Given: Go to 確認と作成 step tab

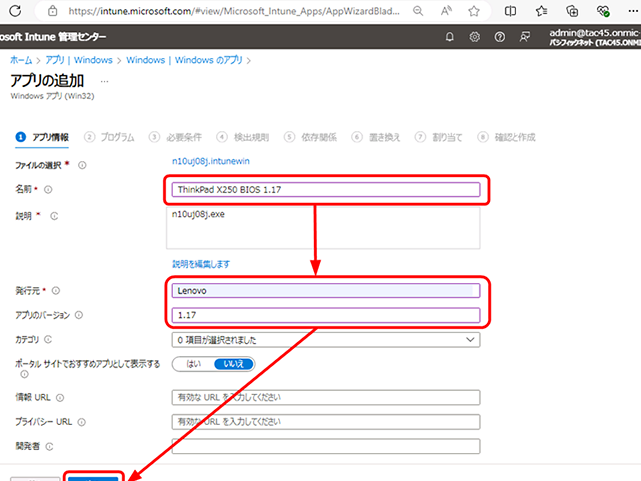Looking at the screenshot, I should [x=507, y=137].
